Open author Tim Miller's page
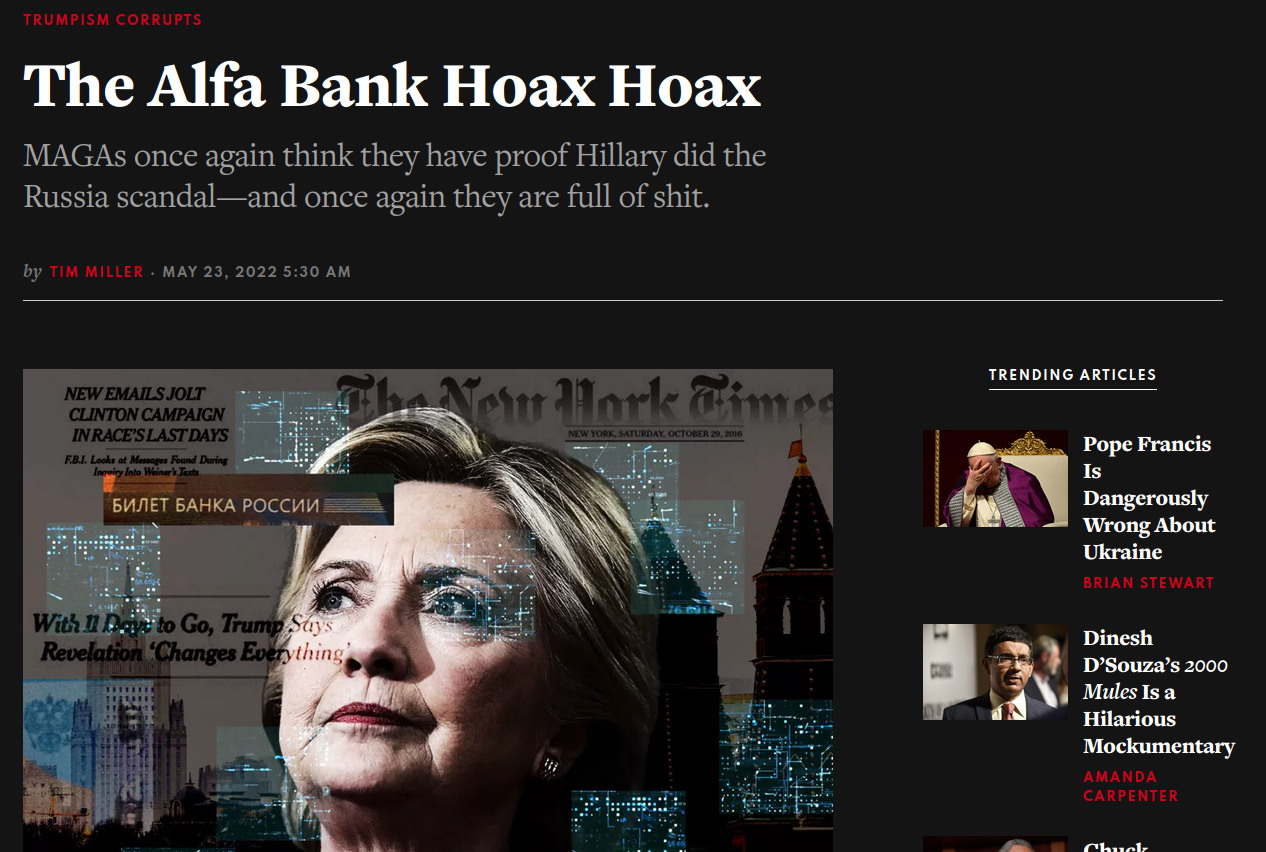Viewport: 1266px width, 852px height. click(97, 272)
